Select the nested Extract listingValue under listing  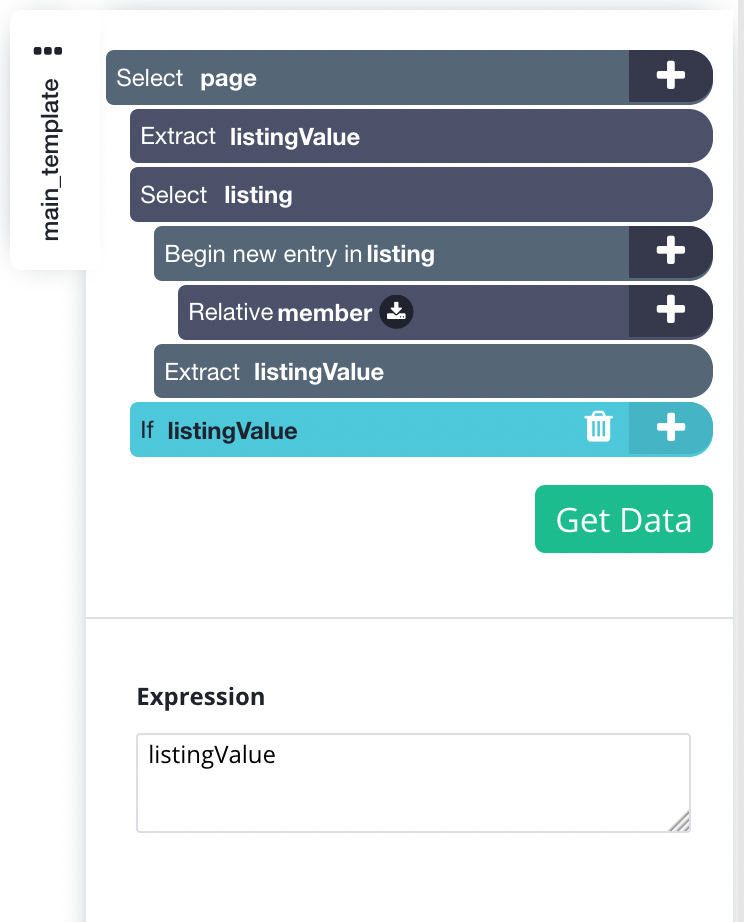(x=433, y=371)
